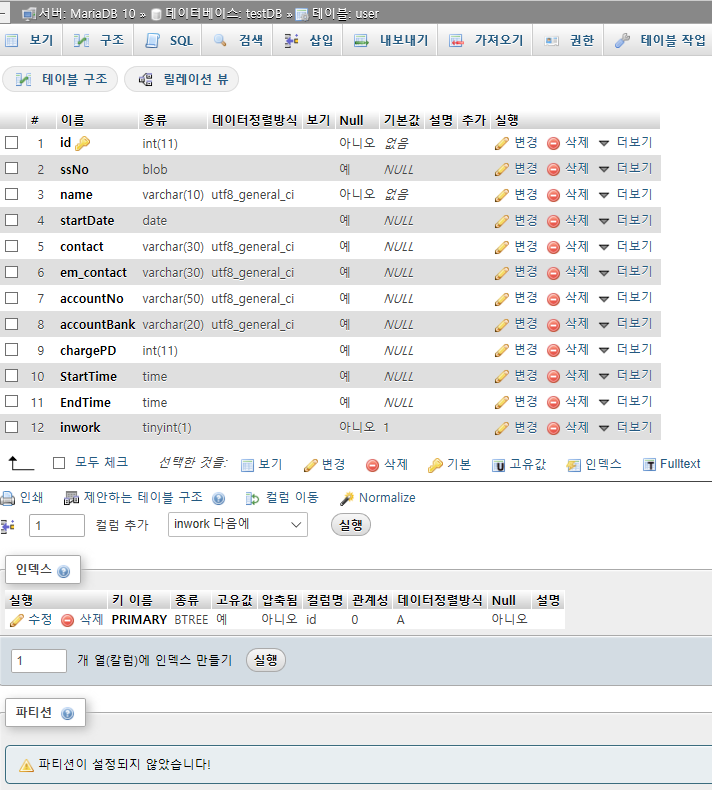Open the 내보내기 export tab
This screenshot has height=790, width=712.
[x=391, y=40]
